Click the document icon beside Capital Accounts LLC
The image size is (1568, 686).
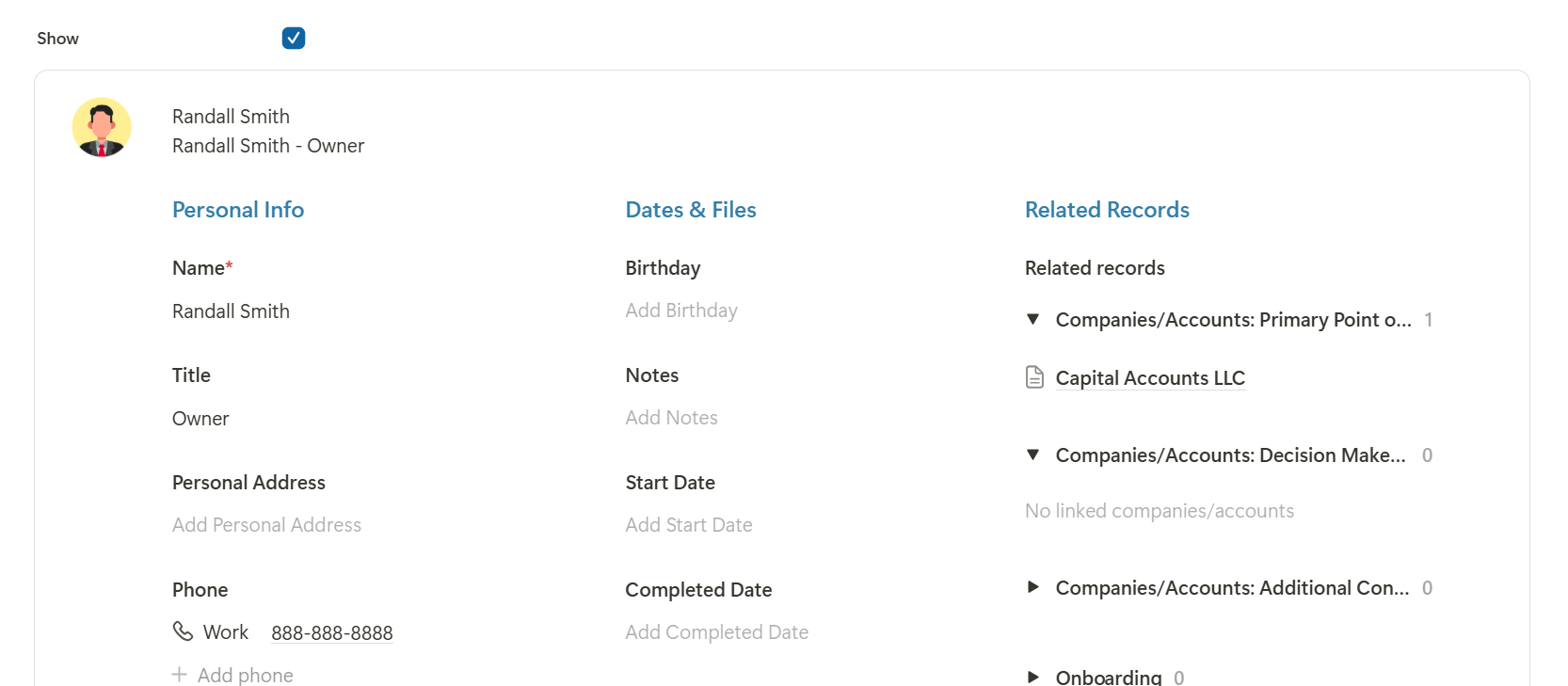click(1034, 377)
